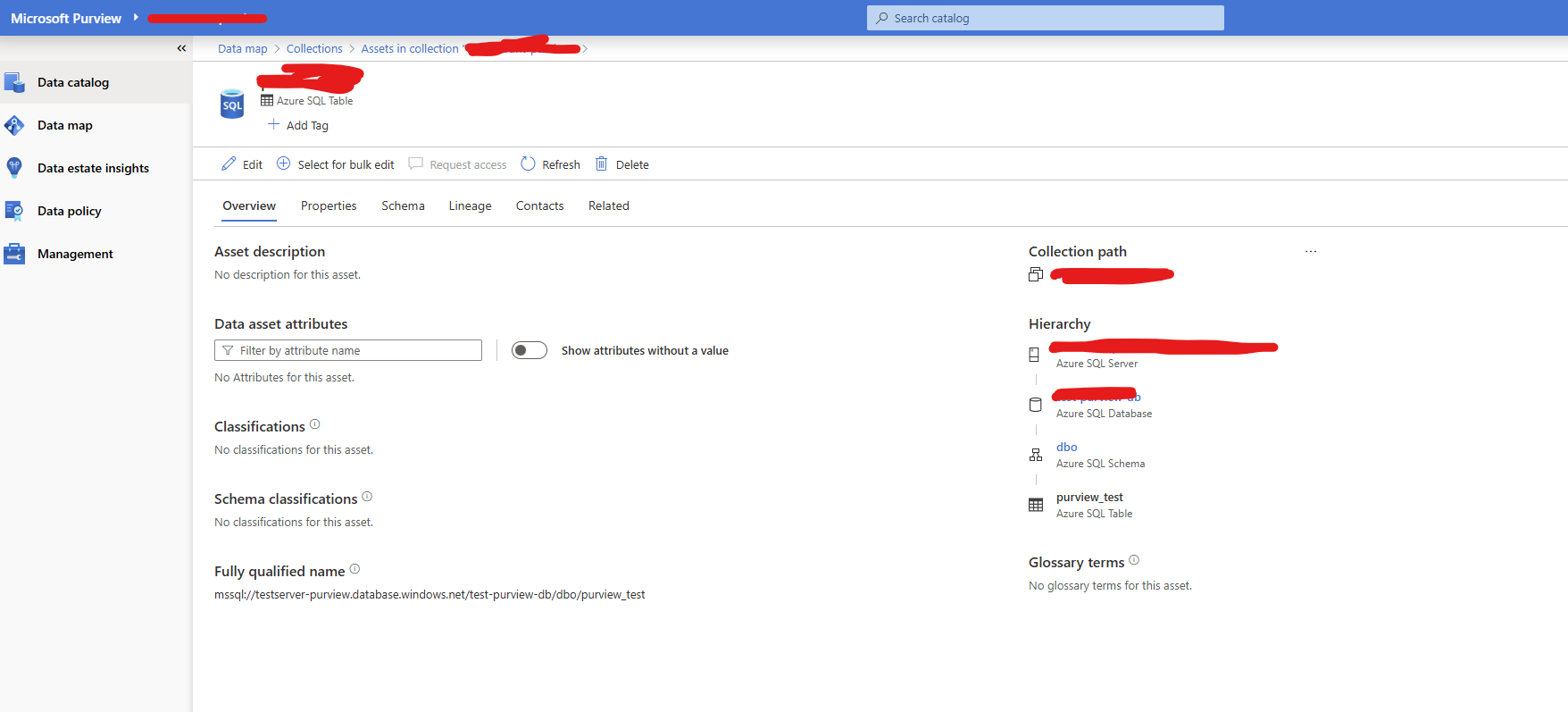Click the Refresh circular arrow icon
The image size is (1568, 712).
click(x=528, y=163)
